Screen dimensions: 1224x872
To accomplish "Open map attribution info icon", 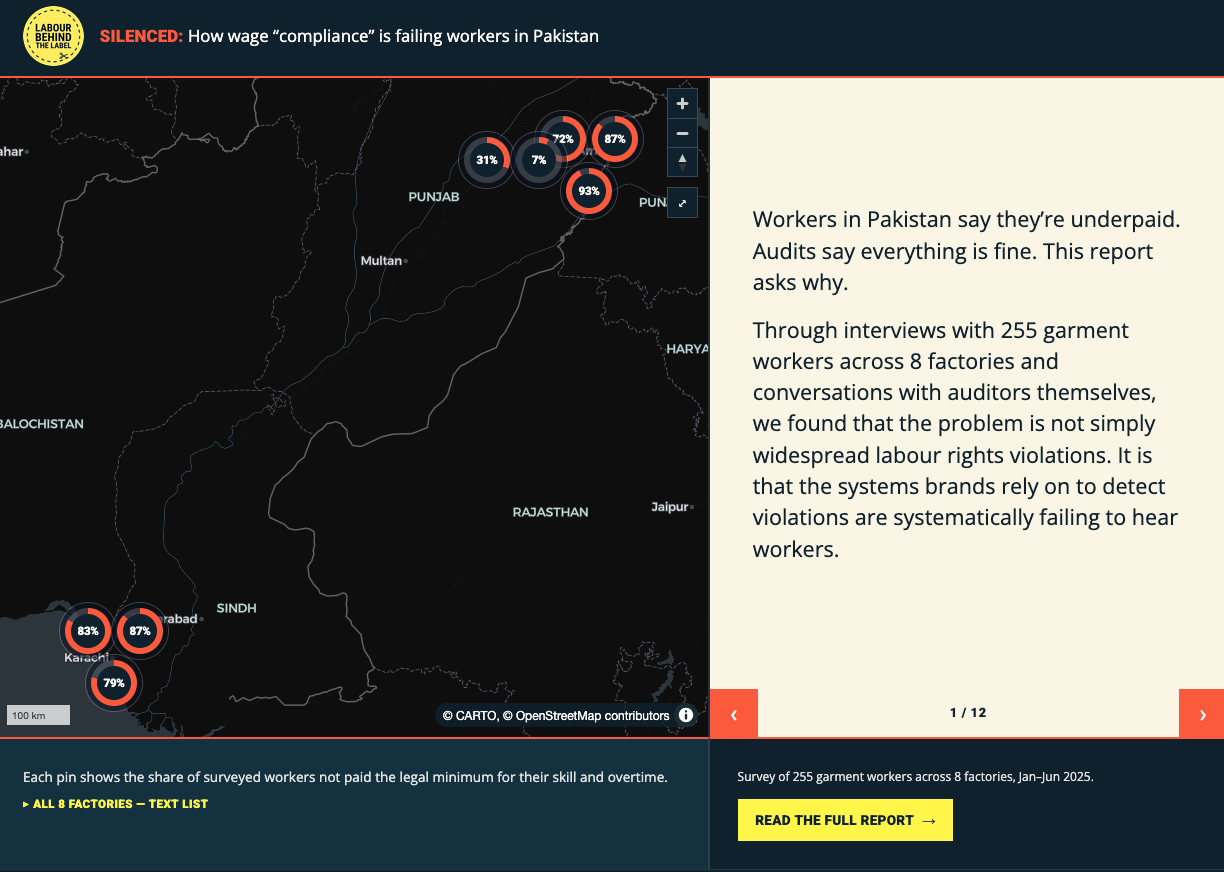I will [x=686, y=715].
